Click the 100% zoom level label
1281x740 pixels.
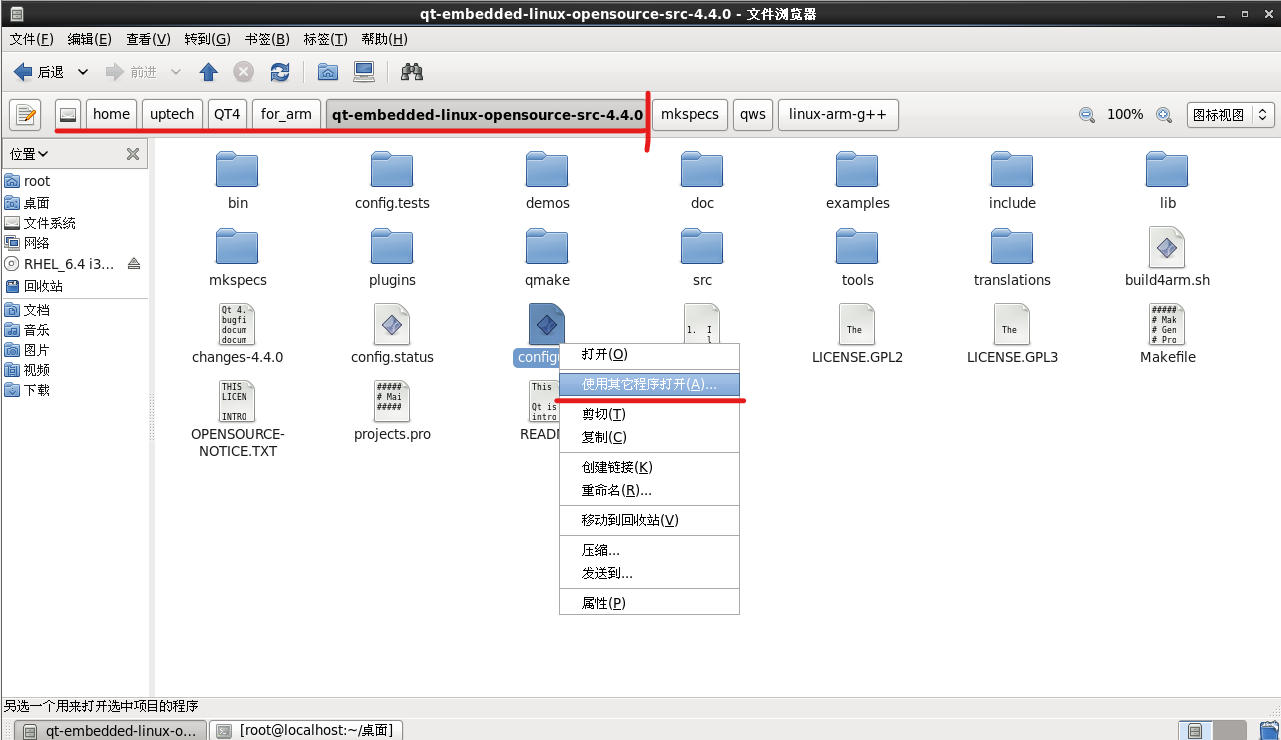1125,115
